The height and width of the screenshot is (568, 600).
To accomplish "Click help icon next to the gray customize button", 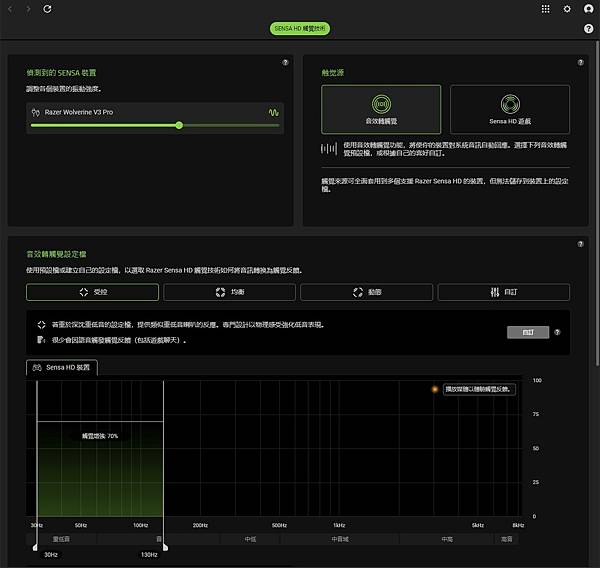I will (557, 332).
